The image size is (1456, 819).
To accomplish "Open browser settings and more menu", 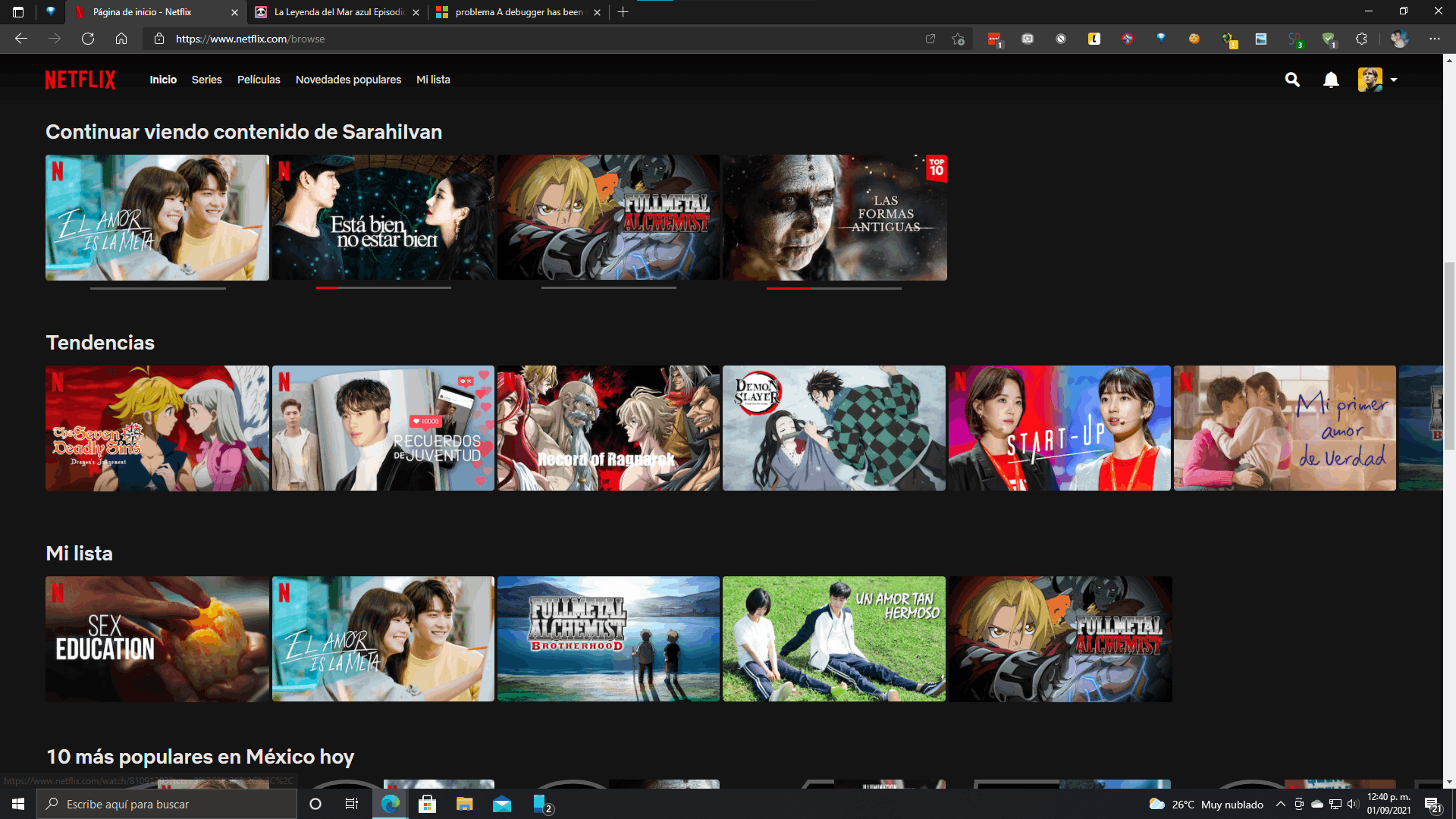I will (x=1434, y=39).
